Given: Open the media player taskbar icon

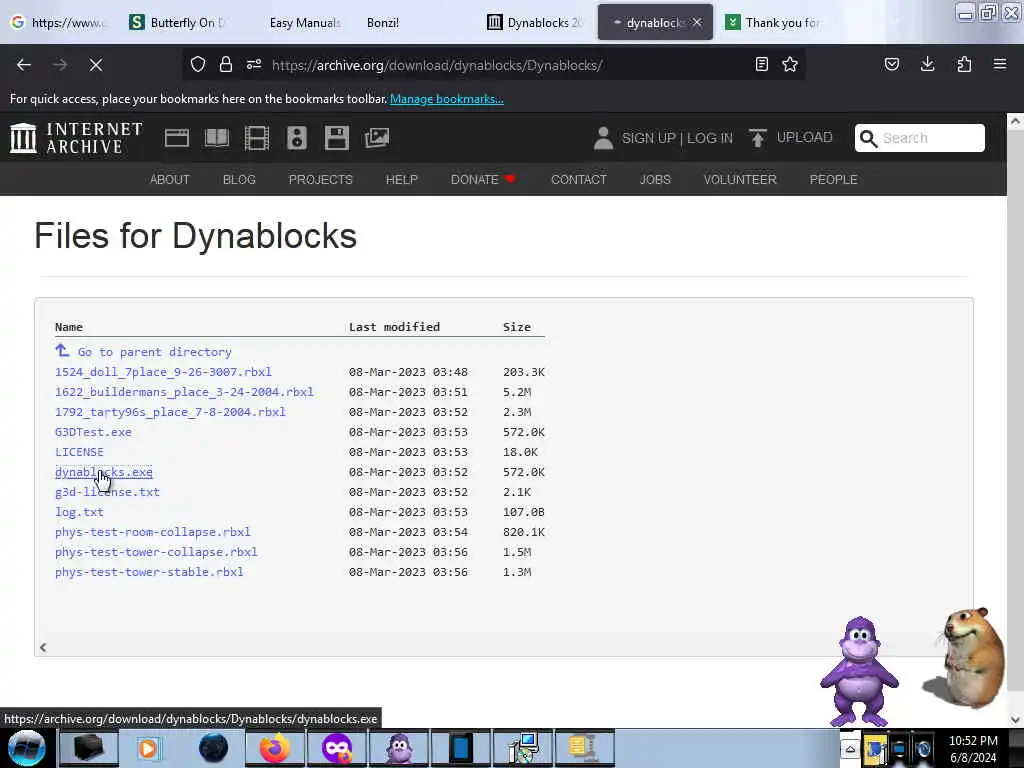Looking at the screenshot, I should click(148, 748).
